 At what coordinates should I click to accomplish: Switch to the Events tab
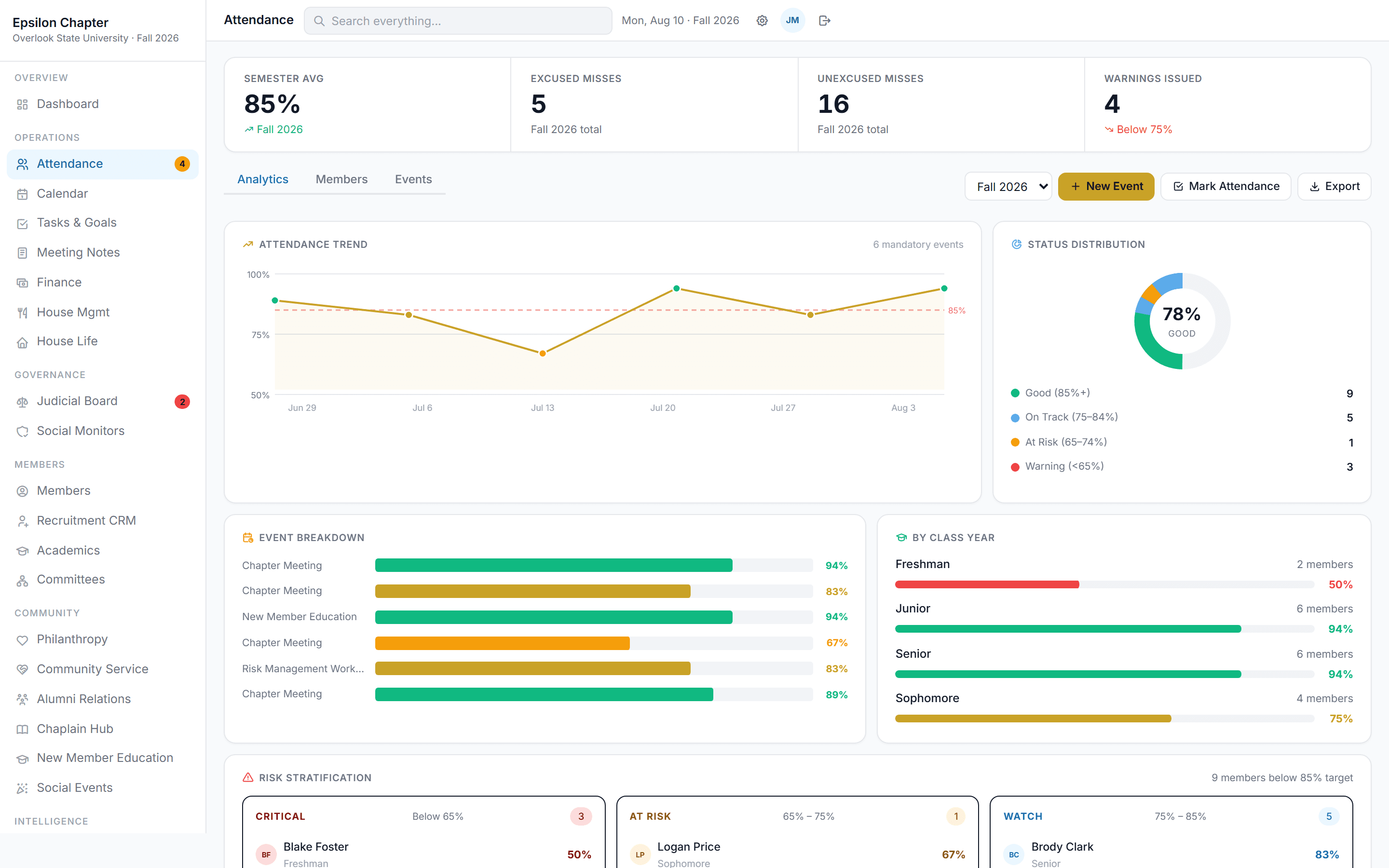click(413, 179)
